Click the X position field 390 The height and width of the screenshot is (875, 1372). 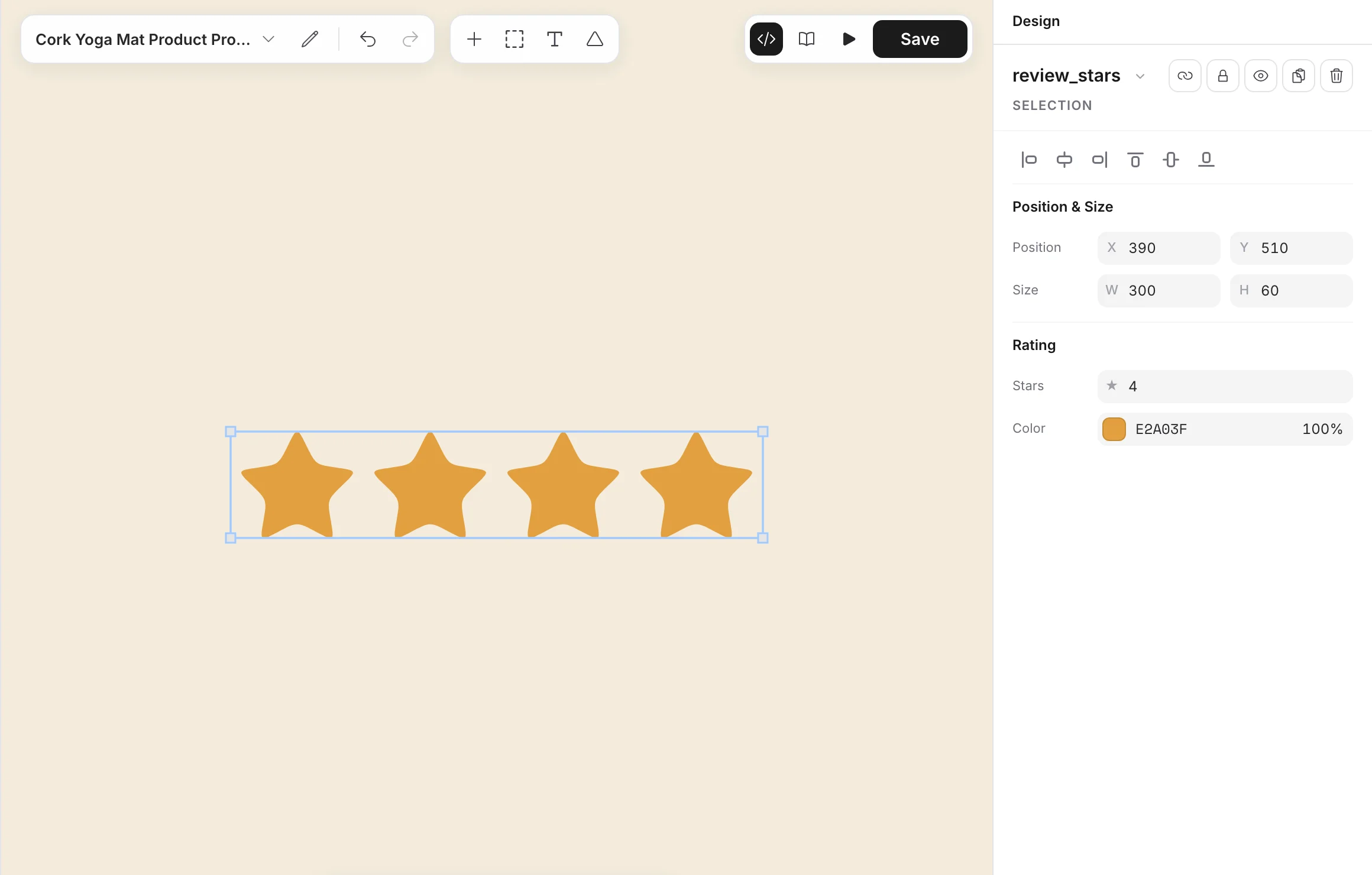[1159, 248]
